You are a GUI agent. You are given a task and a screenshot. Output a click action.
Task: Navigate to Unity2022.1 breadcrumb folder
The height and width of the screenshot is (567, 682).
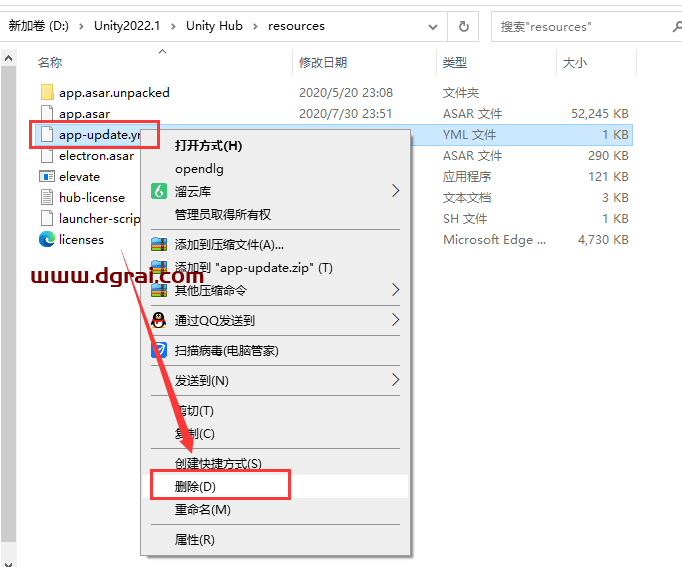click(127, 26)
